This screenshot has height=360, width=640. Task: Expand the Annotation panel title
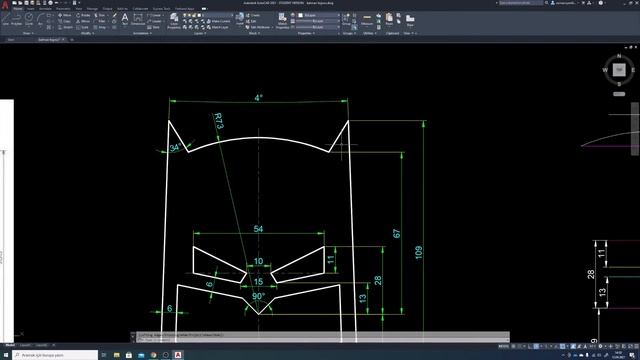point(141,33)
